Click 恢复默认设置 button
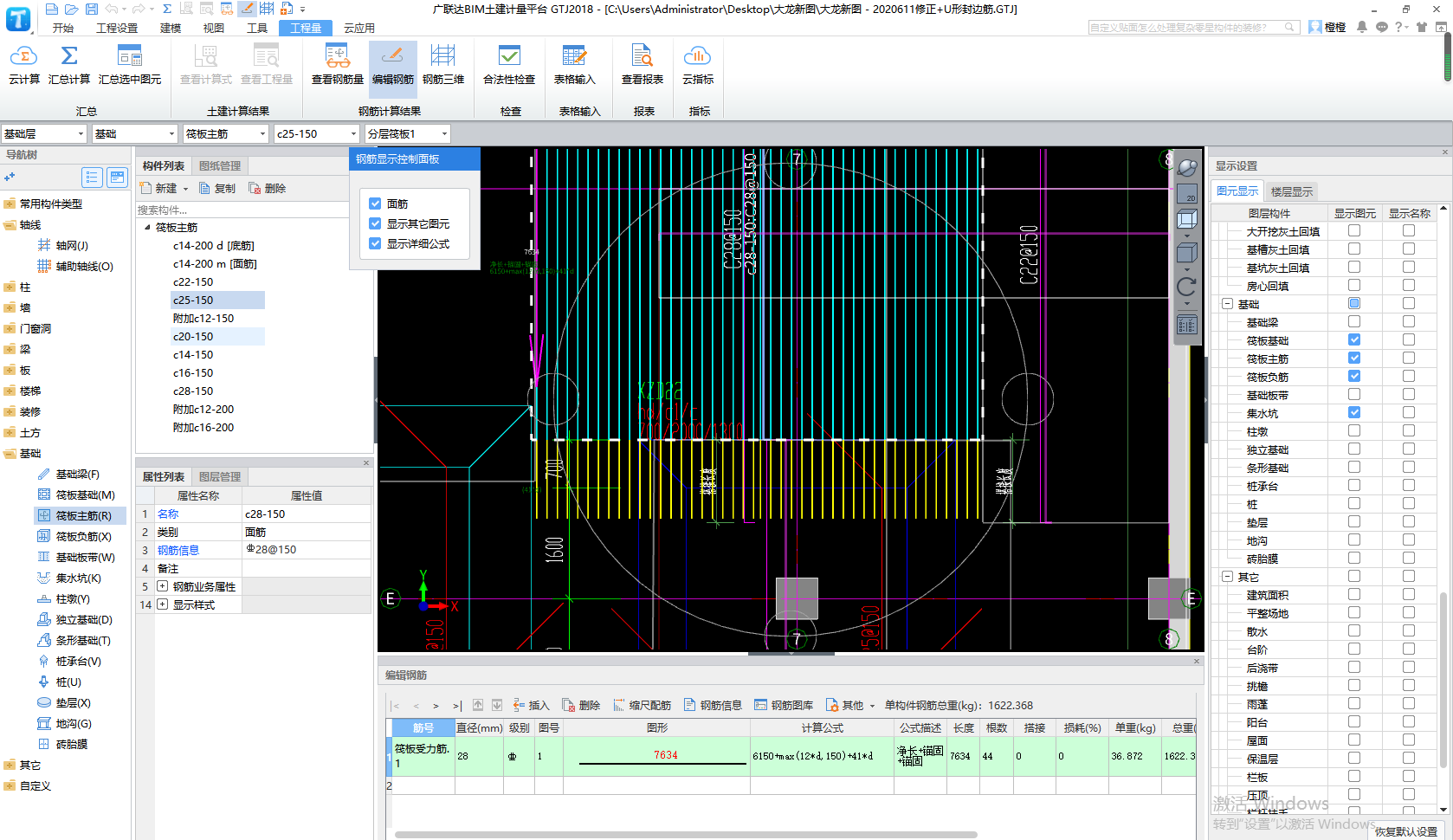1453x840 pixels. 1406,831
